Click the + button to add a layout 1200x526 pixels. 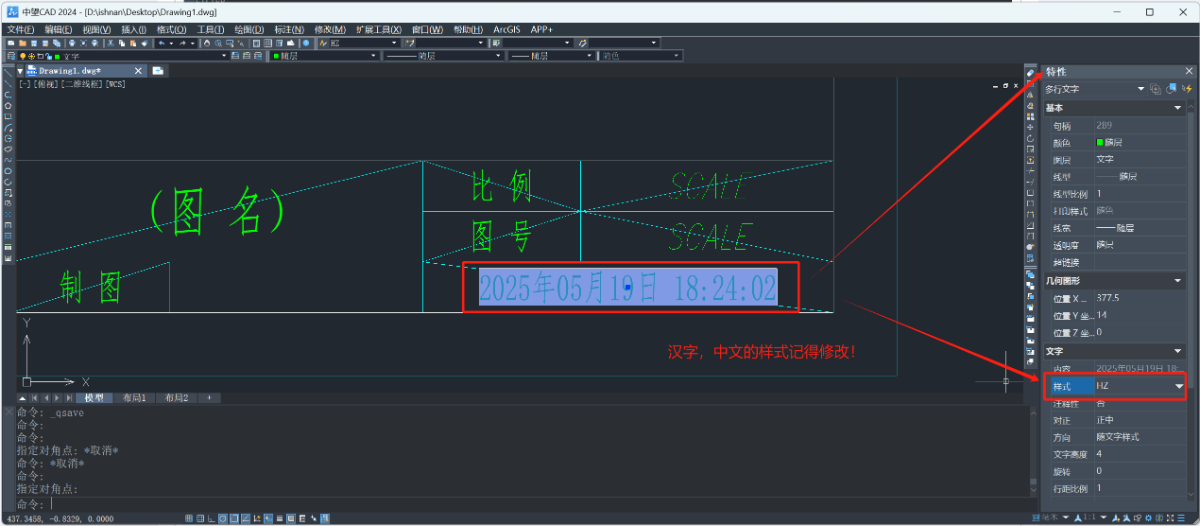click(208, 398)
